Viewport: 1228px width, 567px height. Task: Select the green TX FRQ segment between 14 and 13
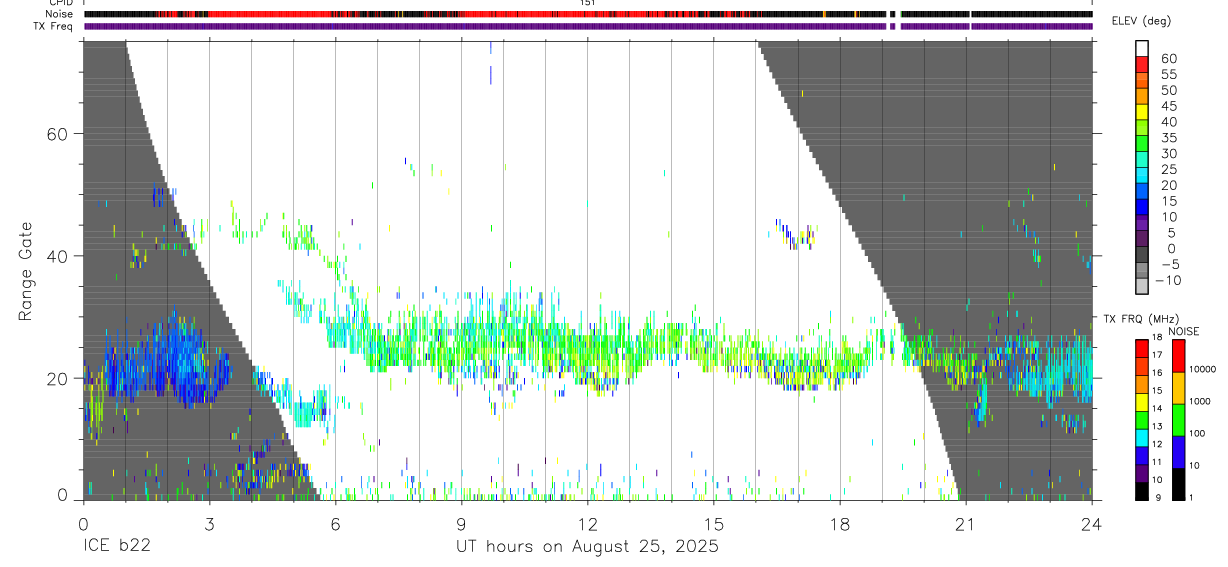coord(1141,419)
